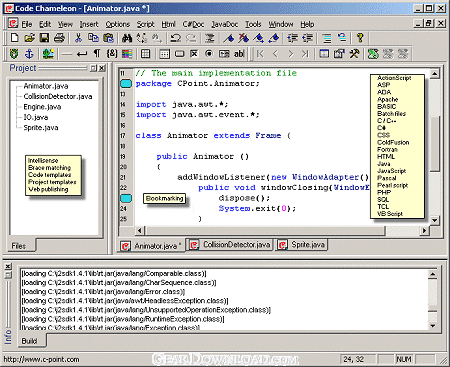Screen dimensions: 450x367
Task: Select the Files tab in Project panel
Action: pyautogui.click(x=19, y=246)
